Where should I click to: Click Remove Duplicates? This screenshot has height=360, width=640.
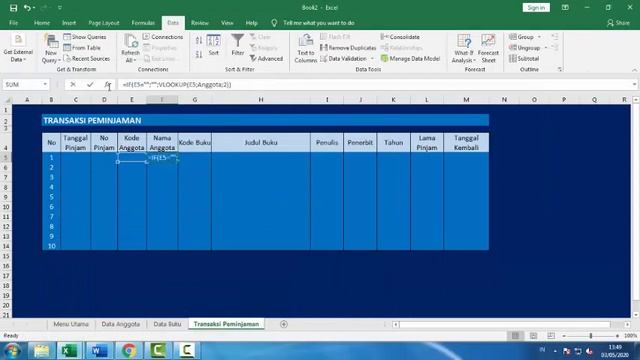click(x=348, y=48)
